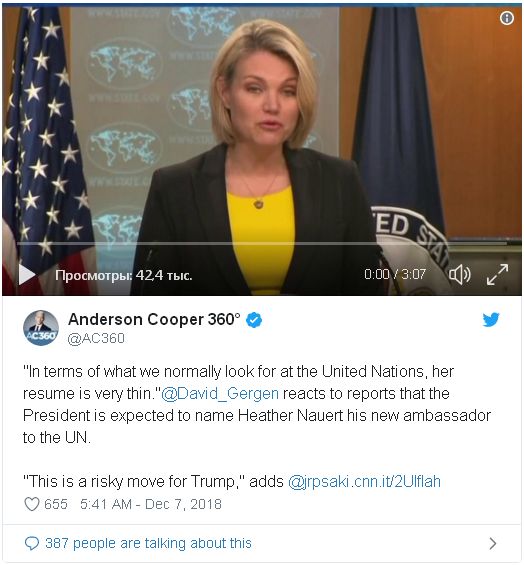Click the @AC360 handle
524x565 pixels.
point(96,338)
